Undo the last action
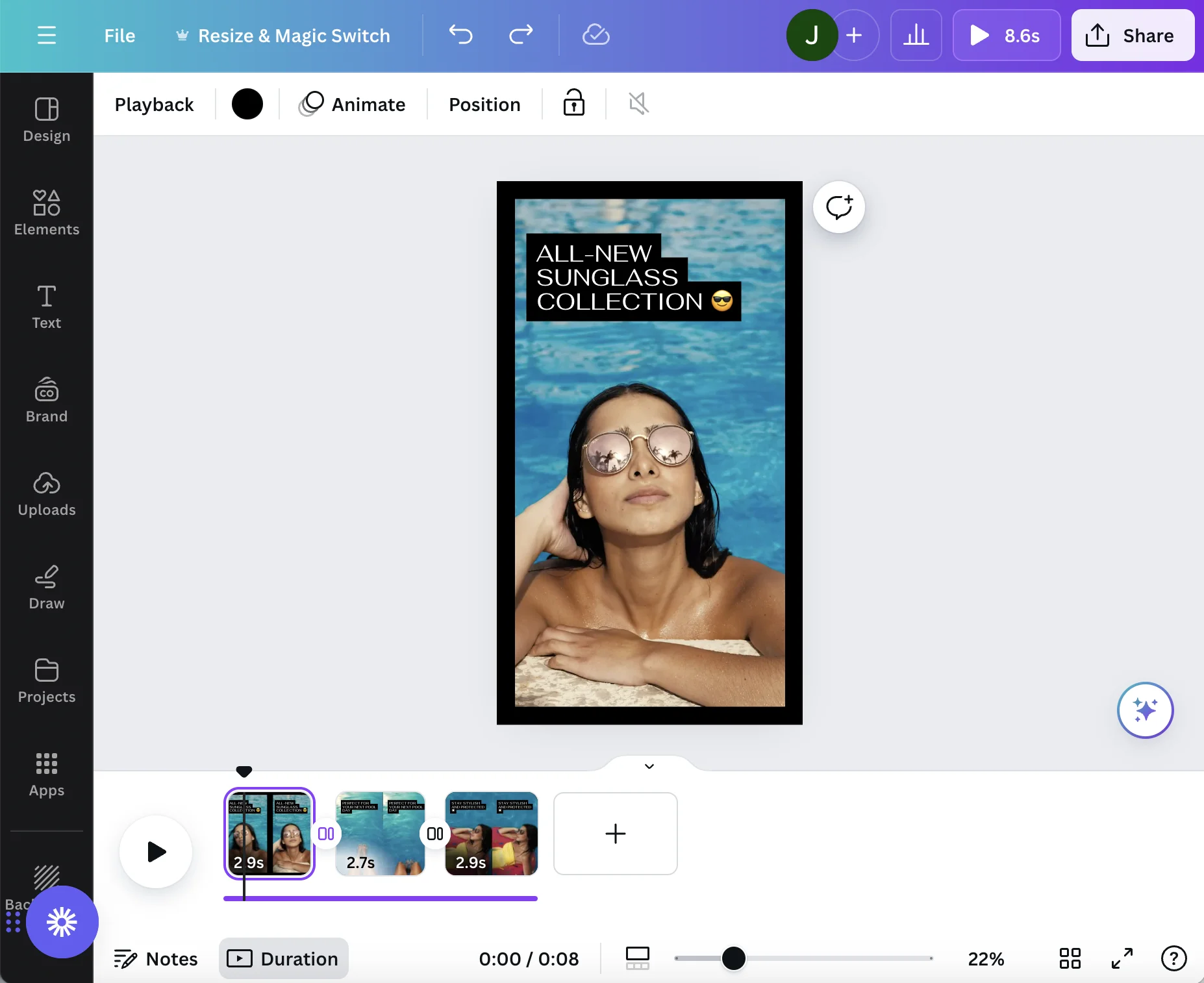 [460, 35]
